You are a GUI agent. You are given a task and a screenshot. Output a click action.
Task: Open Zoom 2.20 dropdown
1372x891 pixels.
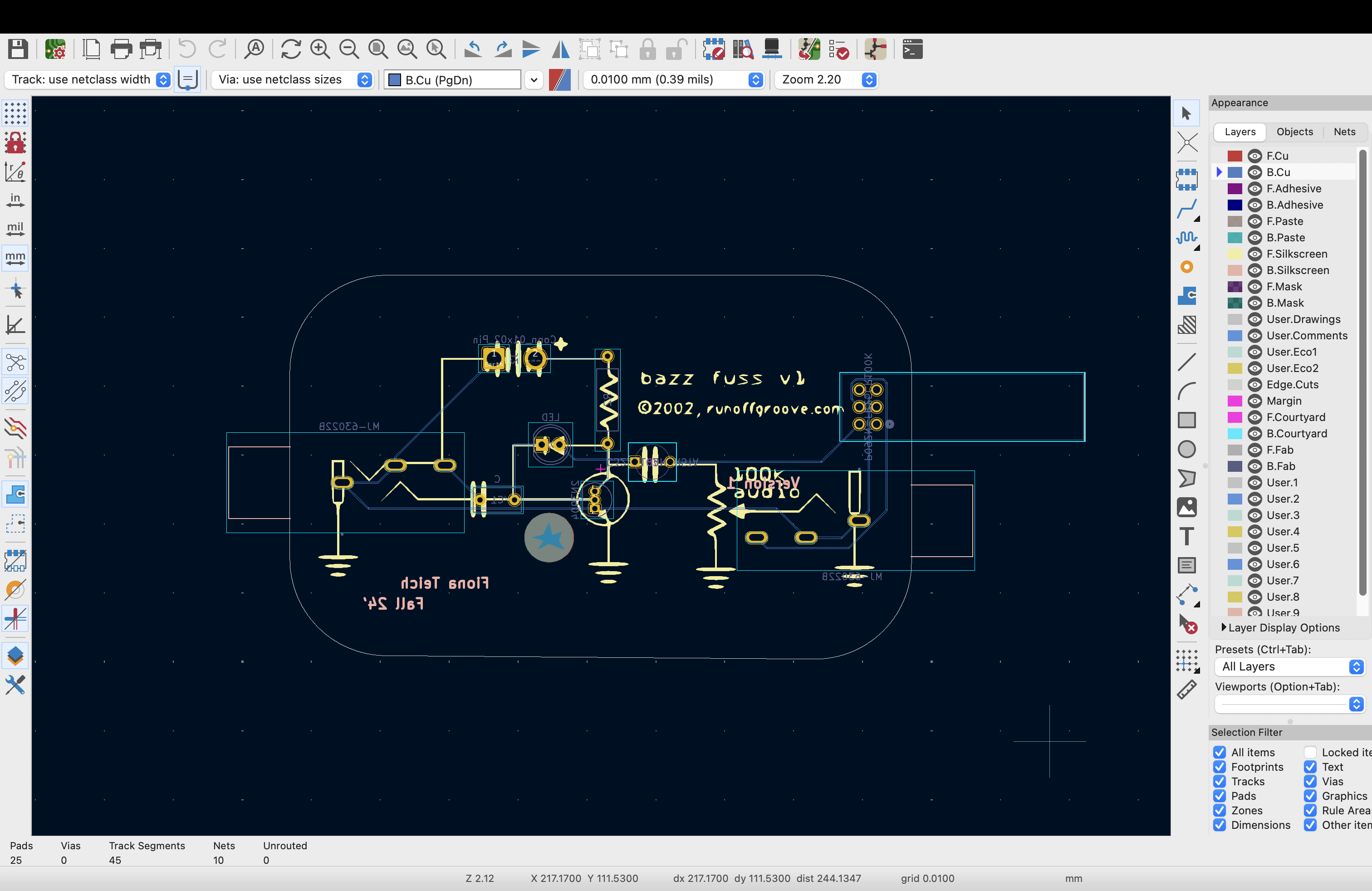(x=826, y=79)
